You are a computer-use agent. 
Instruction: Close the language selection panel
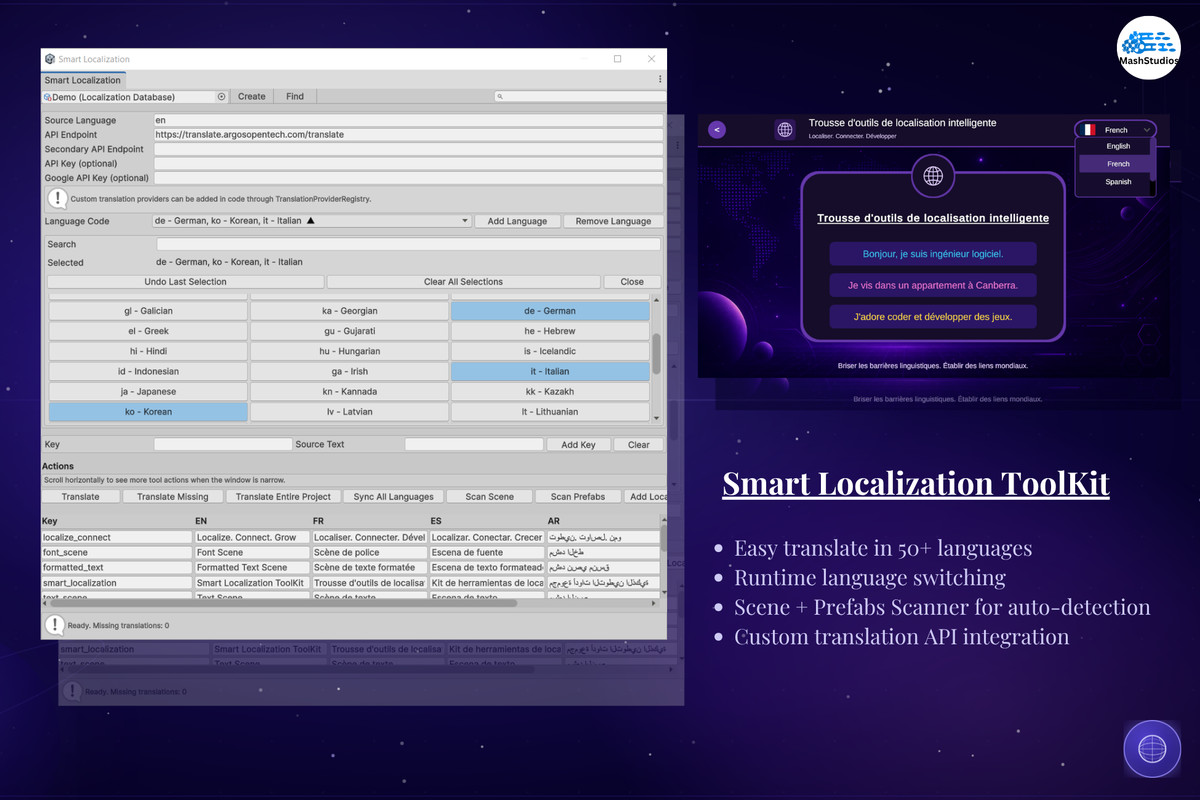pos(632,282)
